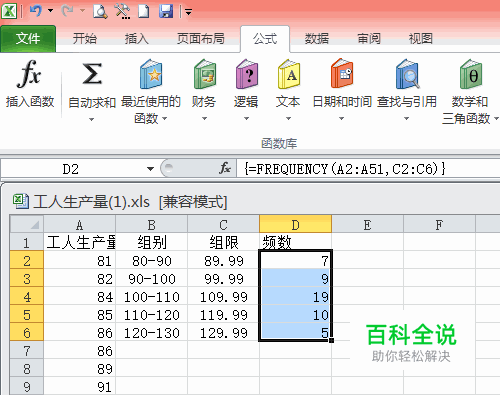The width and height of the screenshot is (500, 395).
Task: Expand the 最近使用的函数 dropdown arrow
Action: click(164, 118)
